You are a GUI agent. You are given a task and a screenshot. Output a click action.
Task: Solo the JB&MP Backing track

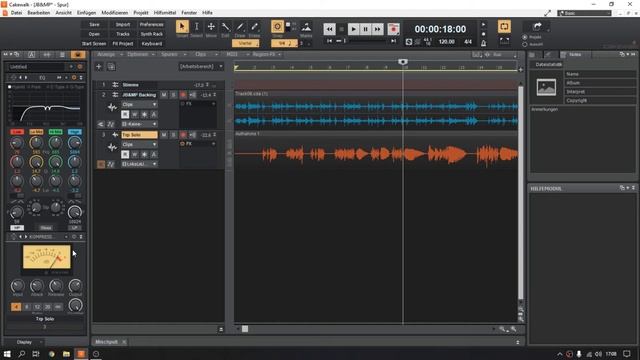coord(173,95)
